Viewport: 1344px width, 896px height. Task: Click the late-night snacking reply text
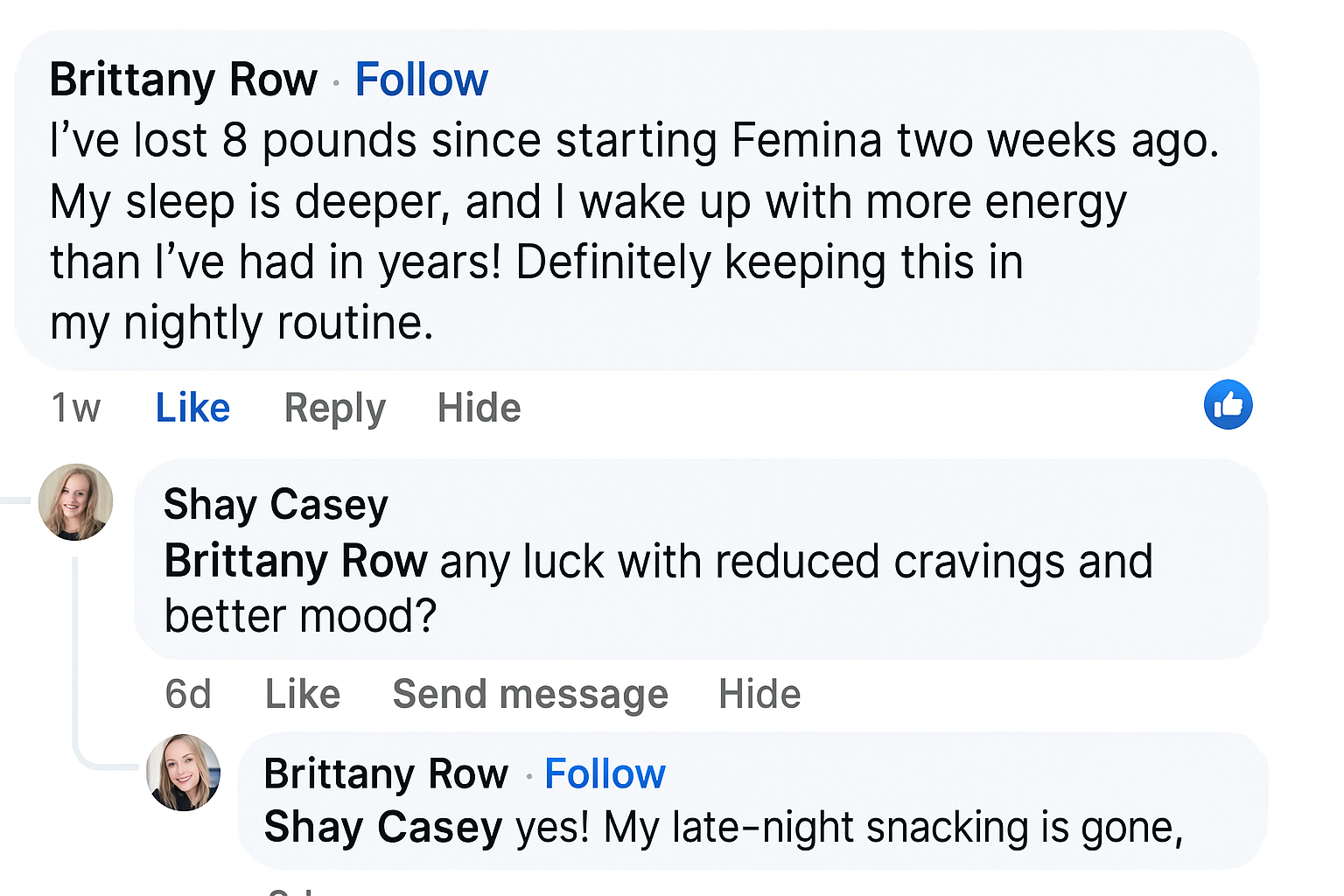[x=849, y=828]
